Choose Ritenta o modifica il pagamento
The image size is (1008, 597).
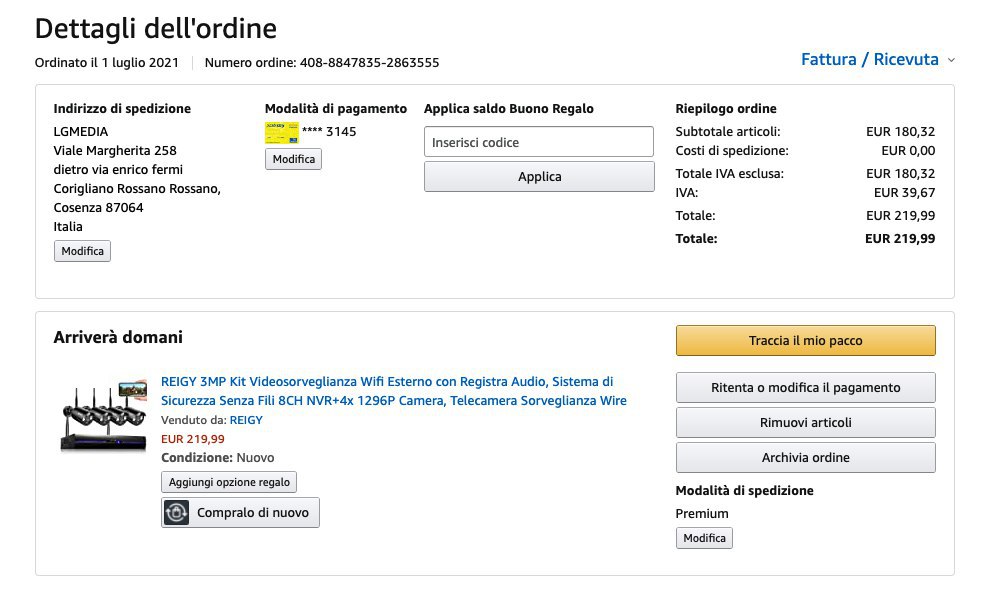[x=805, y=388]
